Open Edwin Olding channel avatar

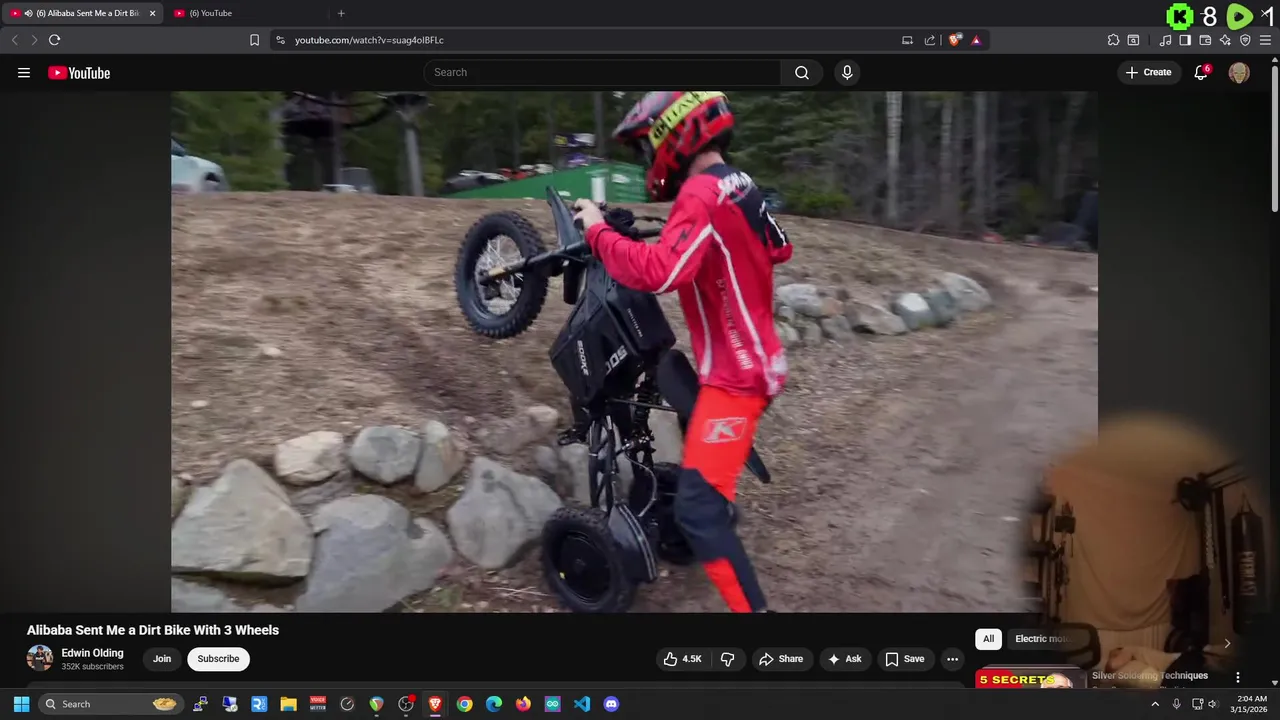click(40, 658)
